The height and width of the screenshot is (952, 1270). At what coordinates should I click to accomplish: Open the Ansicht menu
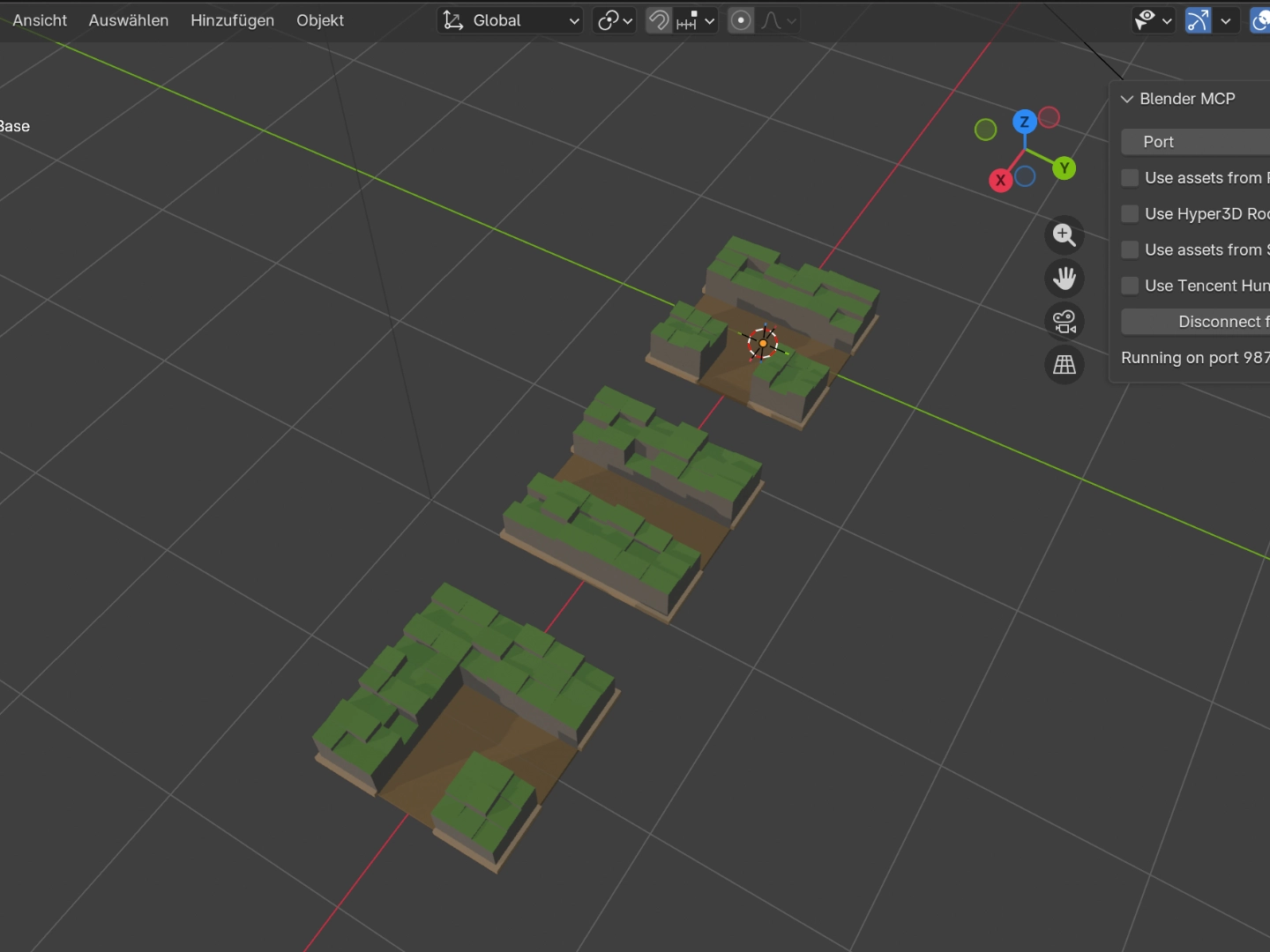pos(40,20)
